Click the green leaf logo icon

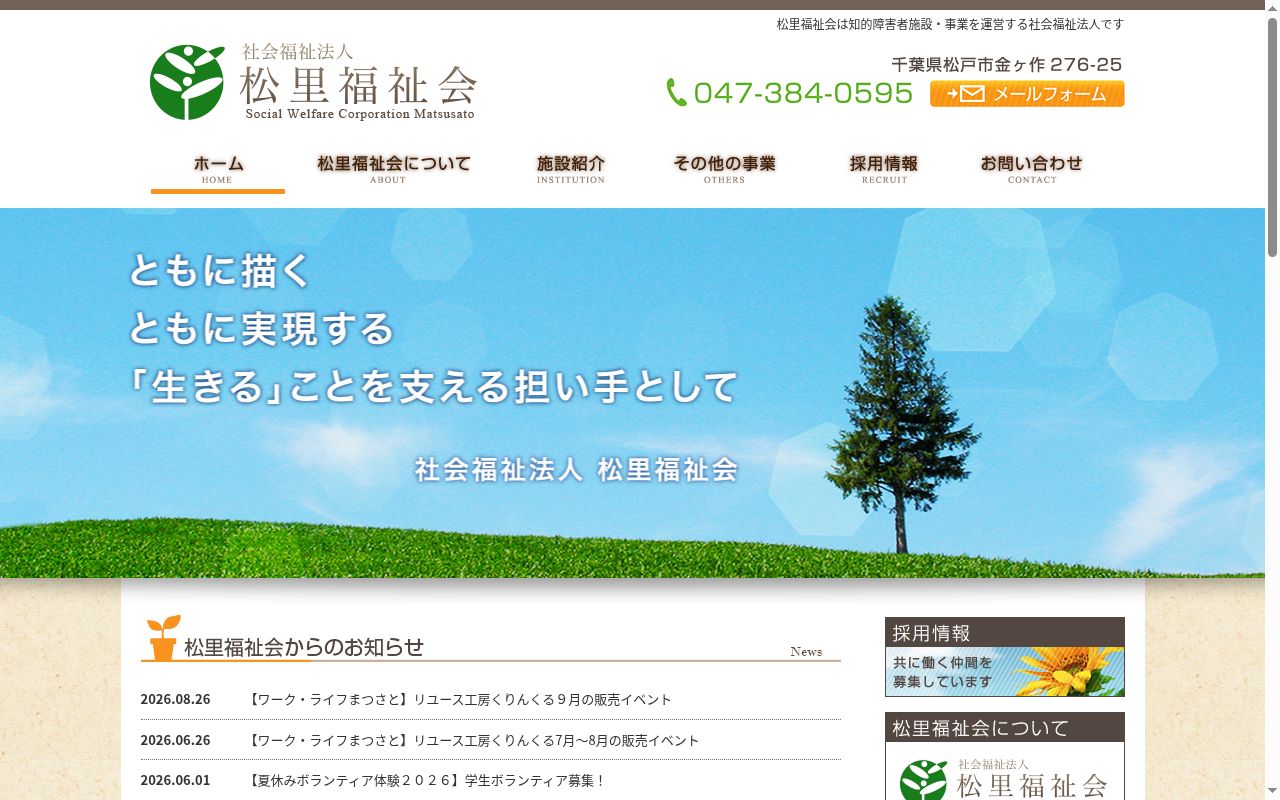tap(187, 82)
